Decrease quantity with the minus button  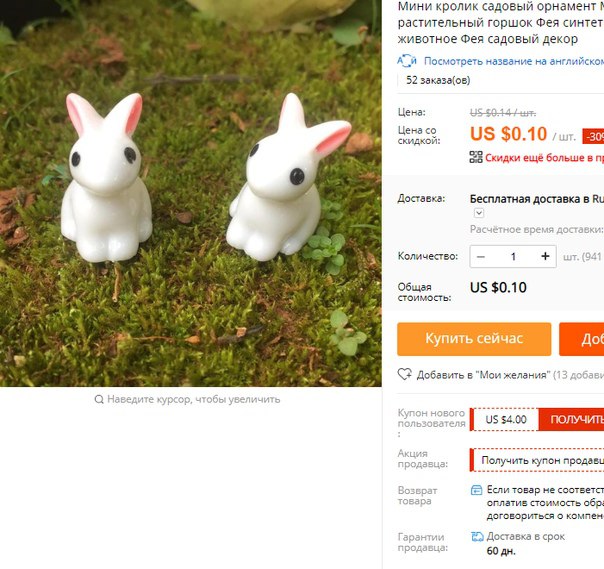481,257
